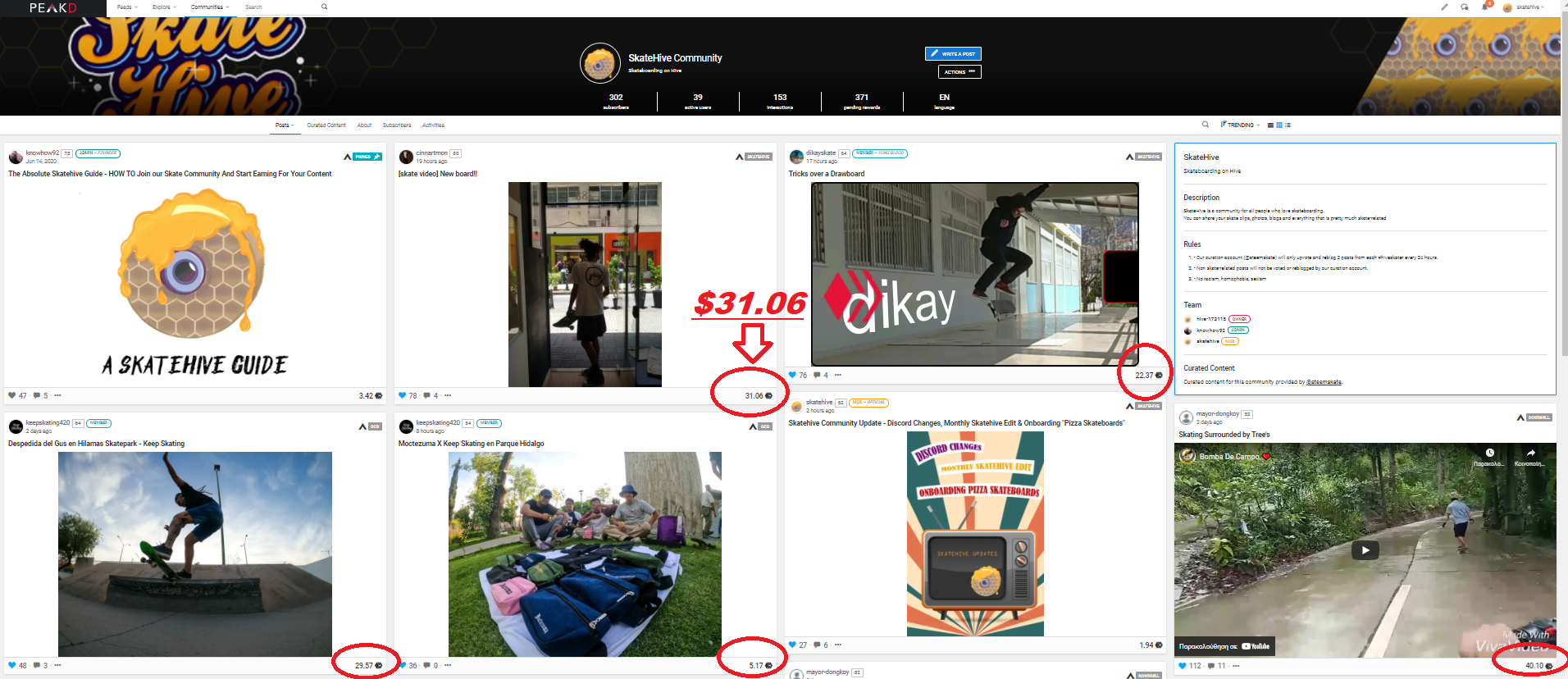
Task: Open comments on the knowhow92 guide post
Action: (x=37, y=395)
